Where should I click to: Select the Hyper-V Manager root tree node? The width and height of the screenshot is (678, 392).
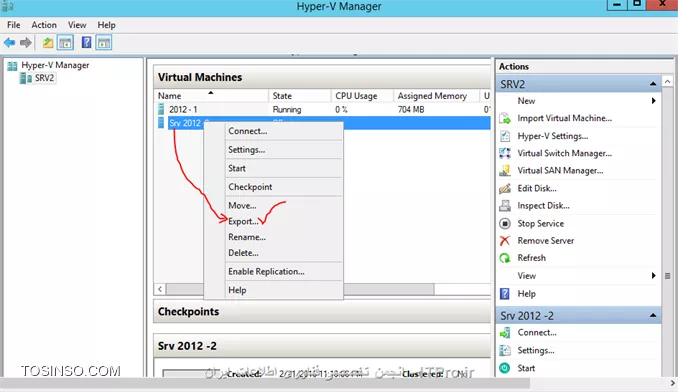tap(55, 65)
